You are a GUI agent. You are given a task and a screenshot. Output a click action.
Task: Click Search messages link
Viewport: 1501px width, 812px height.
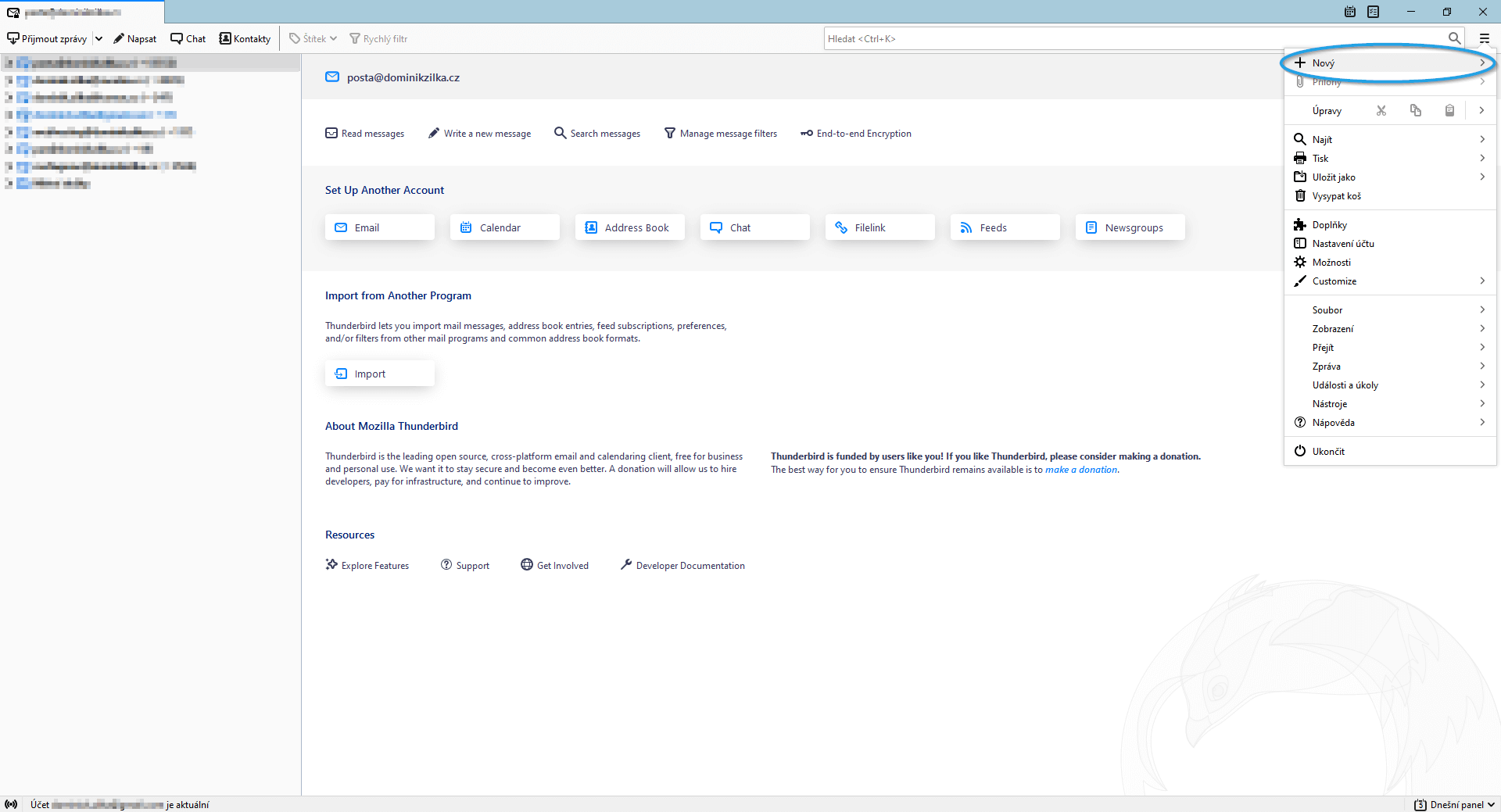(x=597, y=134)
